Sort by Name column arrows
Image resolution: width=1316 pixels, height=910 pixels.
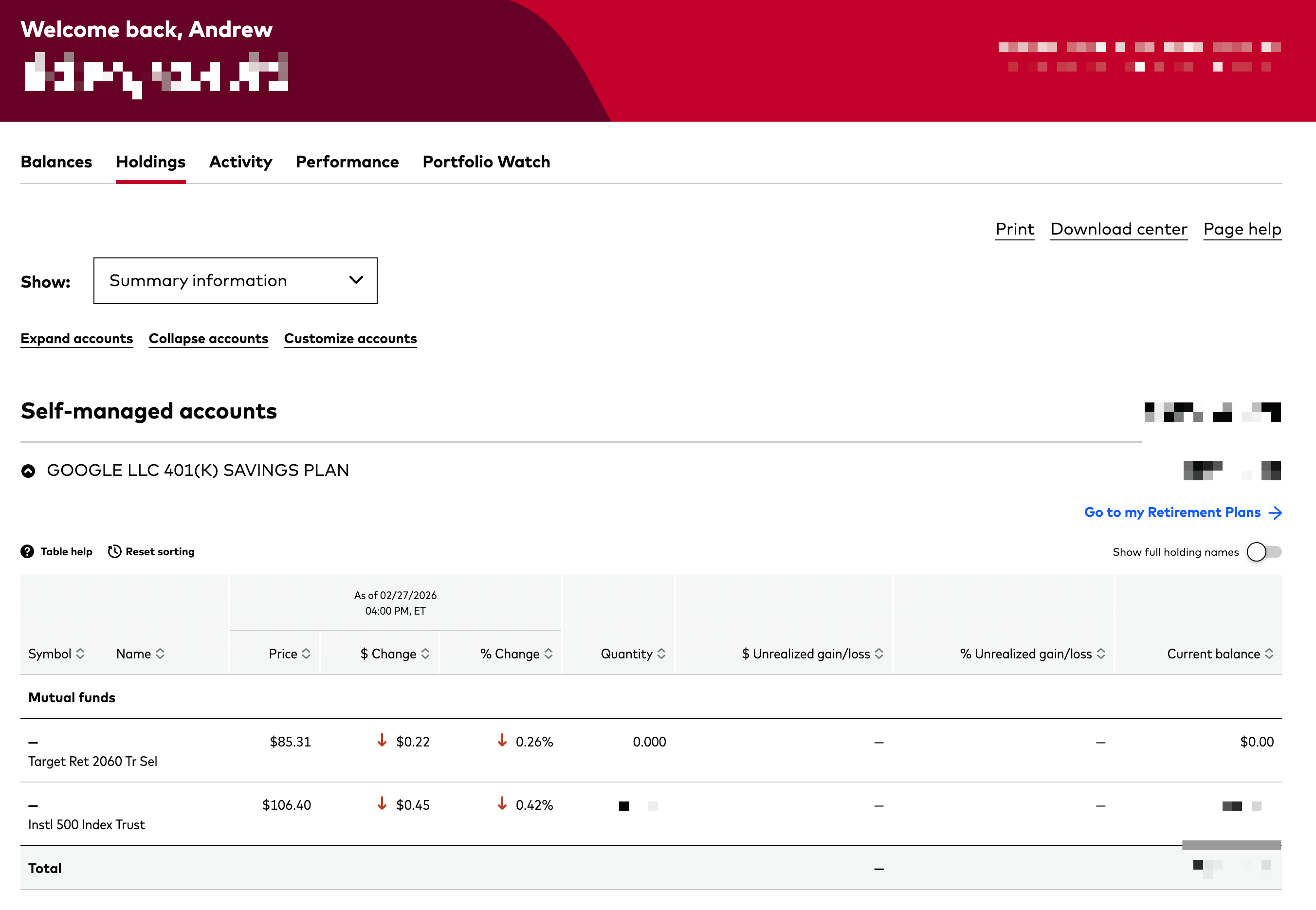tap(160, 654)
